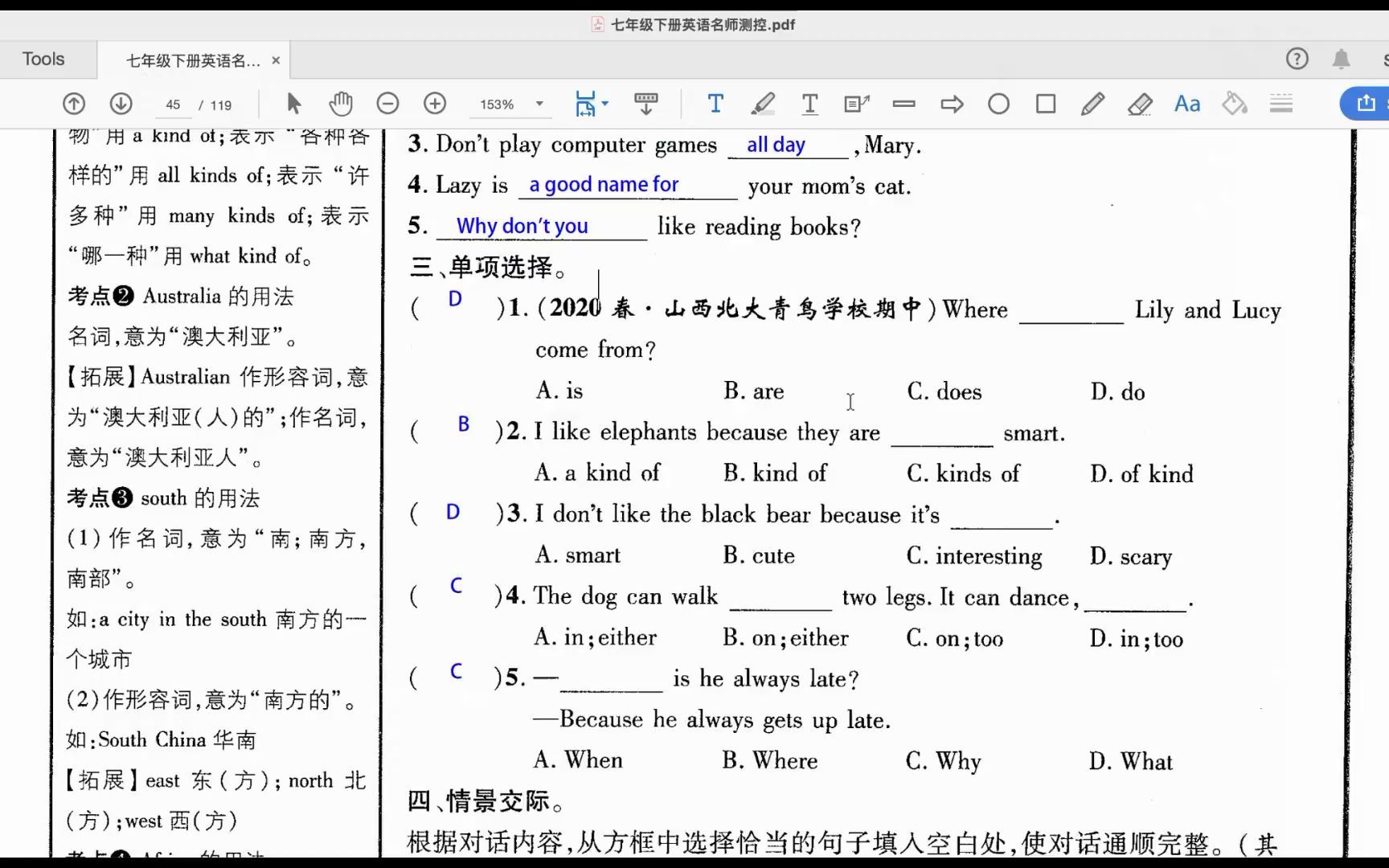1389x868 pixels.
Task: Open the Aa font settings
Action: click(x=1187, y=104)
